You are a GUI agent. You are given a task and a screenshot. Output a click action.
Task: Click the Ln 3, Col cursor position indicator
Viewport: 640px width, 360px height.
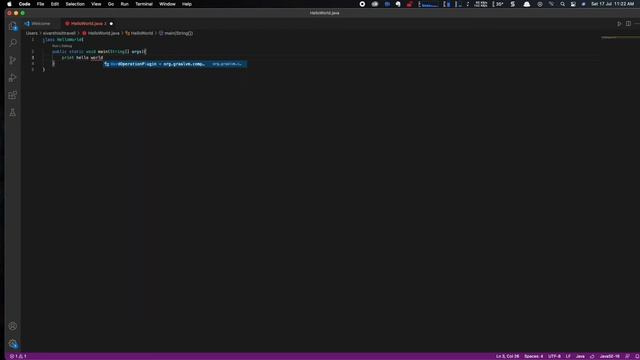click(x=507, y=356)
